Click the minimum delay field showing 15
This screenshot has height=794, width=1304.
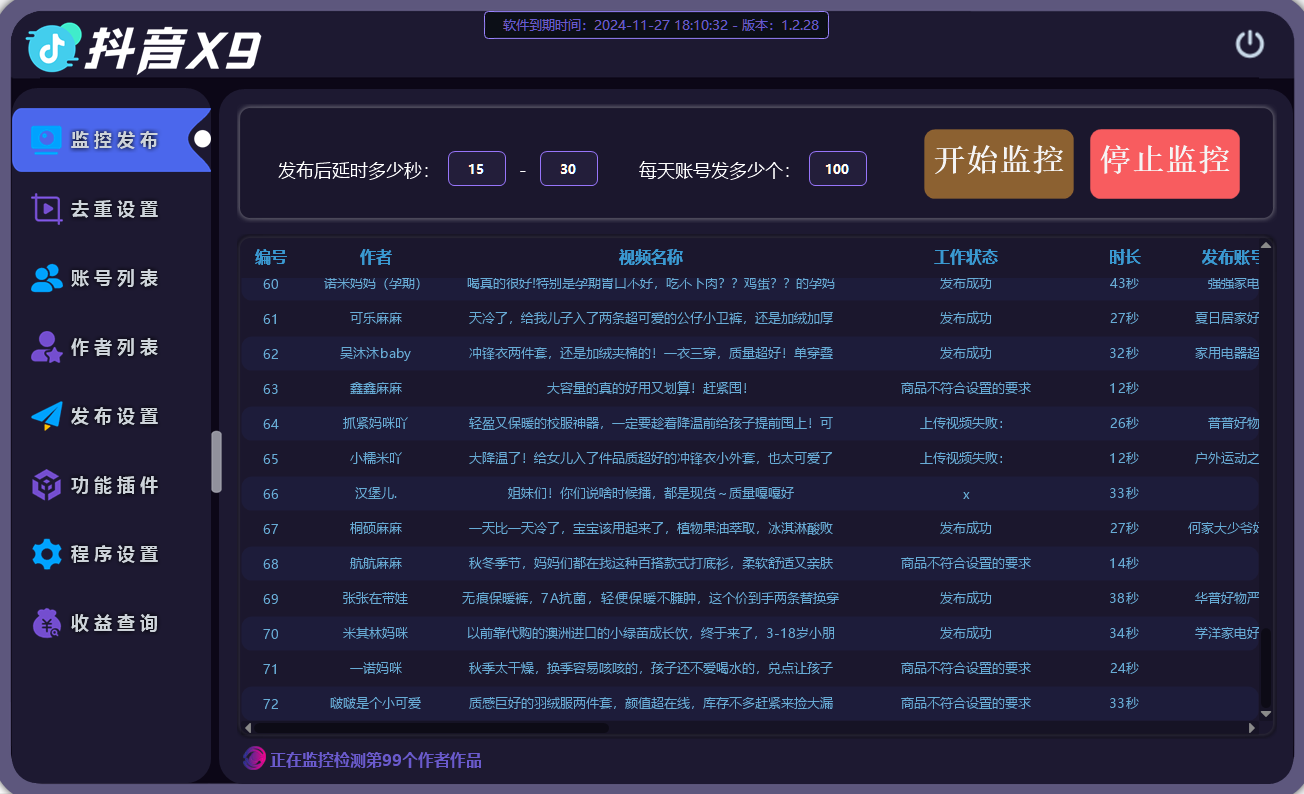click(x=476, y=169)
